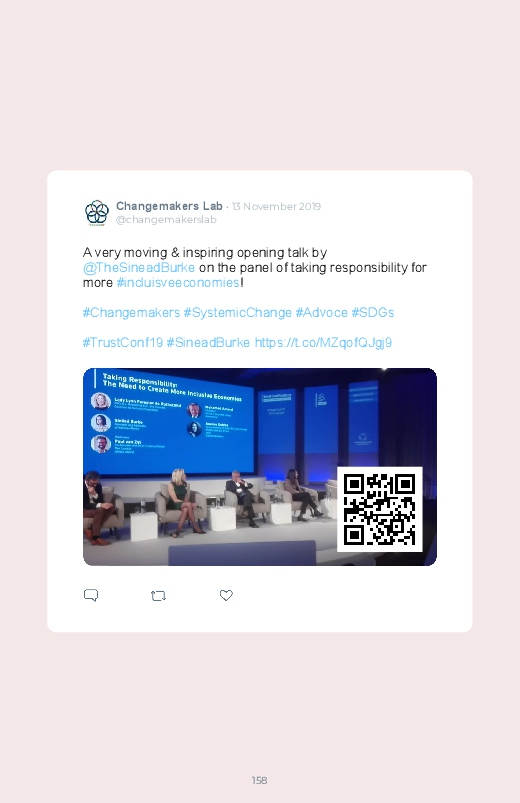
Task: Open the @TheSineadBurke mention
Action: coord(138,268)
